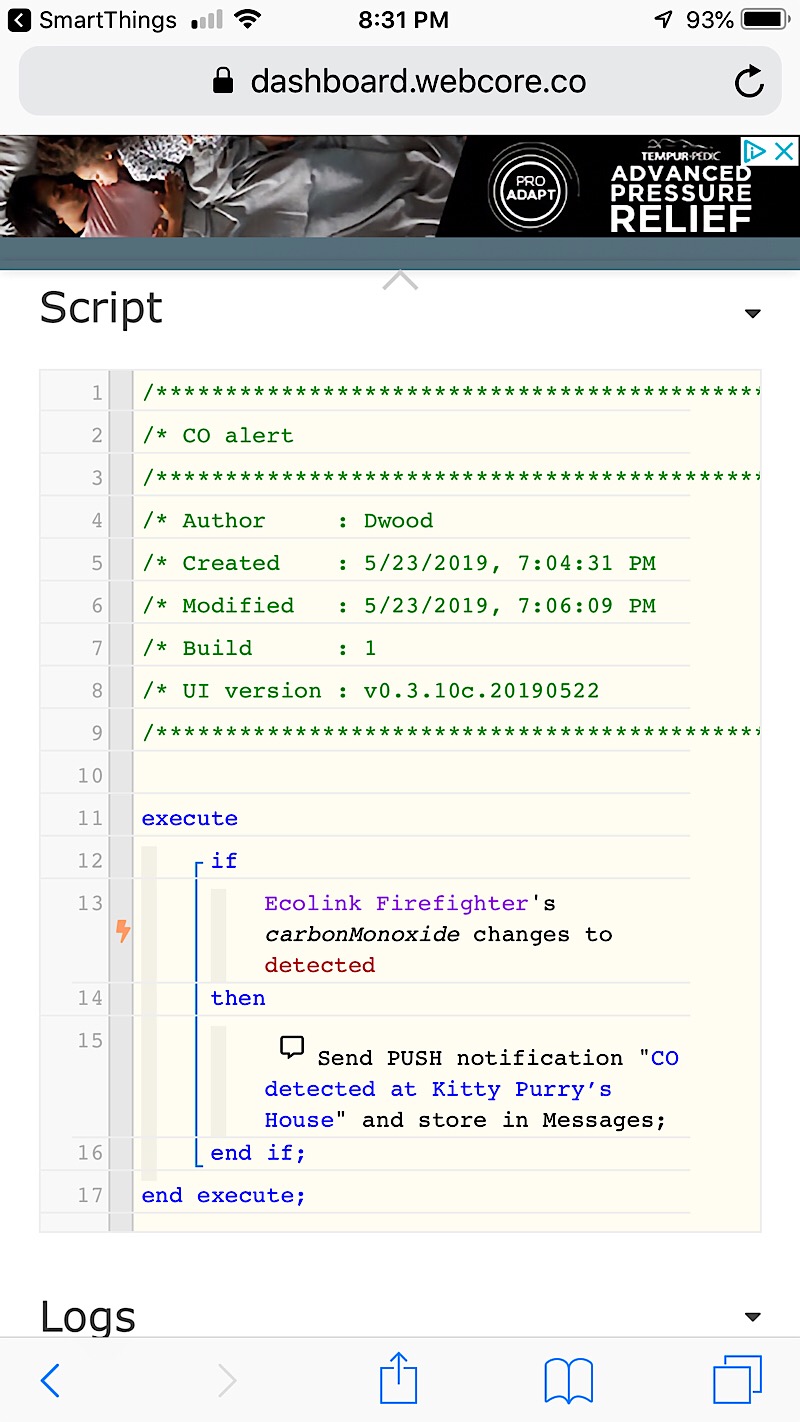Tap the Wi-Fi status icon
Screen dimensions: 800x1422
coord(249,19)
